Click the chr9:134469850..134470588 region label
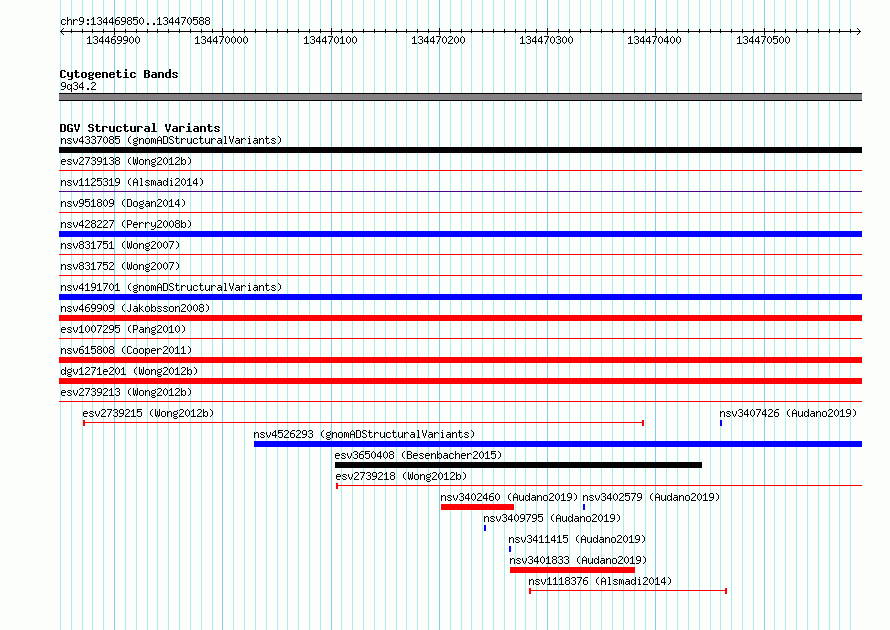Screen dimensions: 890x630 (x=135, y=21)
